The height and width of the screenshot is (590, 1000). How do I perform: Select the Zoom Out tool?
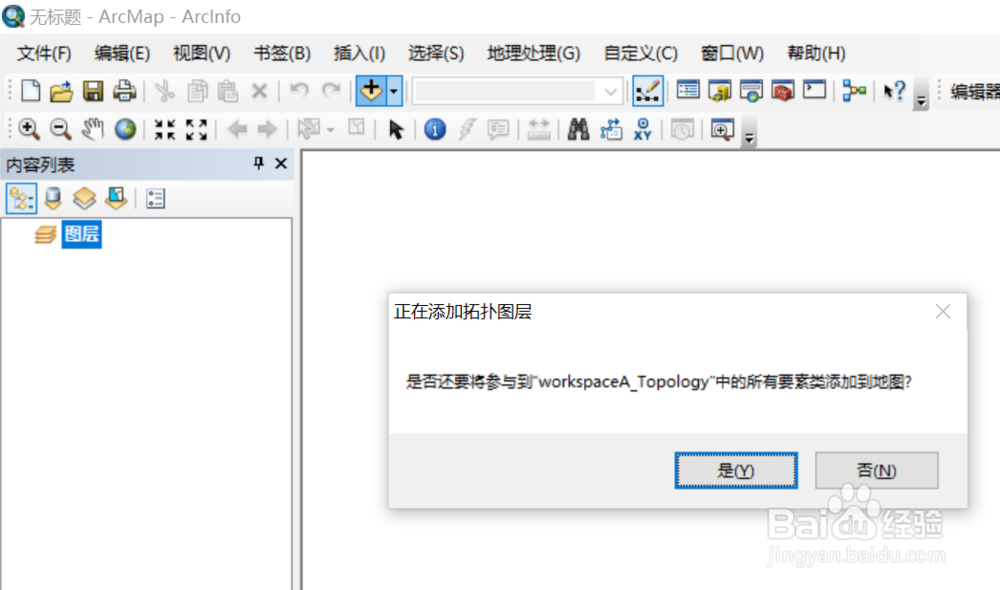[x=61, y=129]
